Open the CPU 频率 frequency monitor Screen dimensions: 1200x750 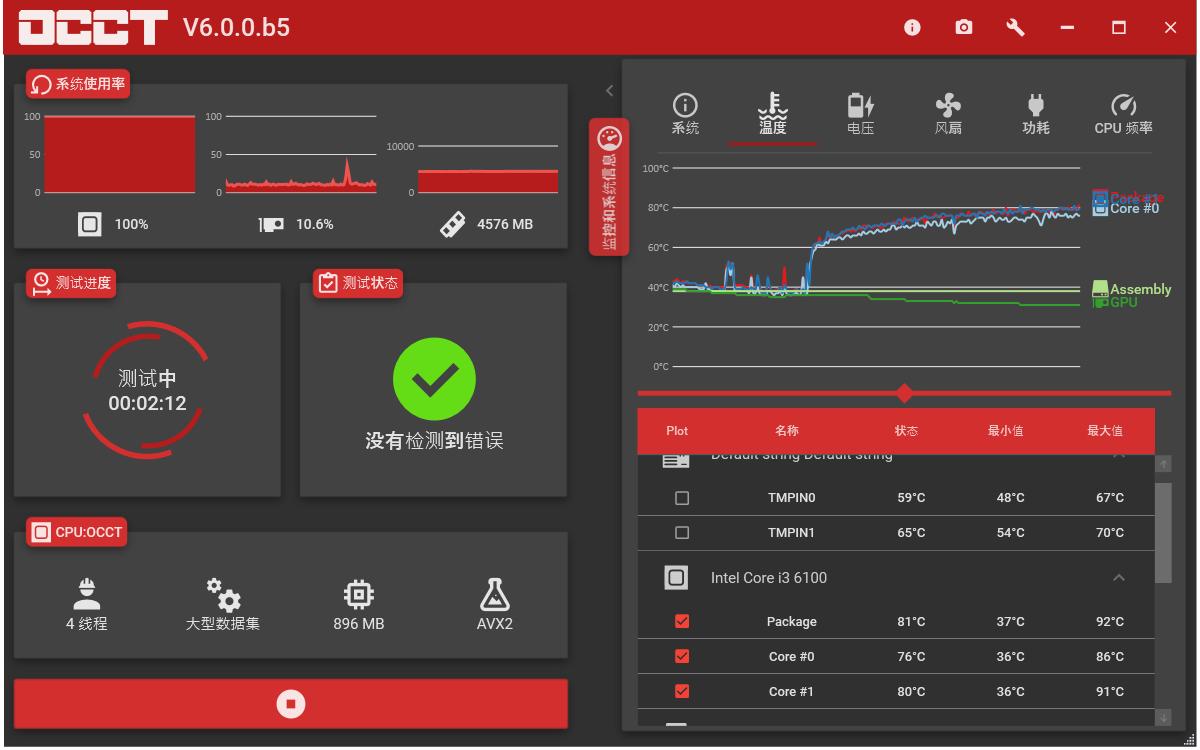pos(1122,110)
